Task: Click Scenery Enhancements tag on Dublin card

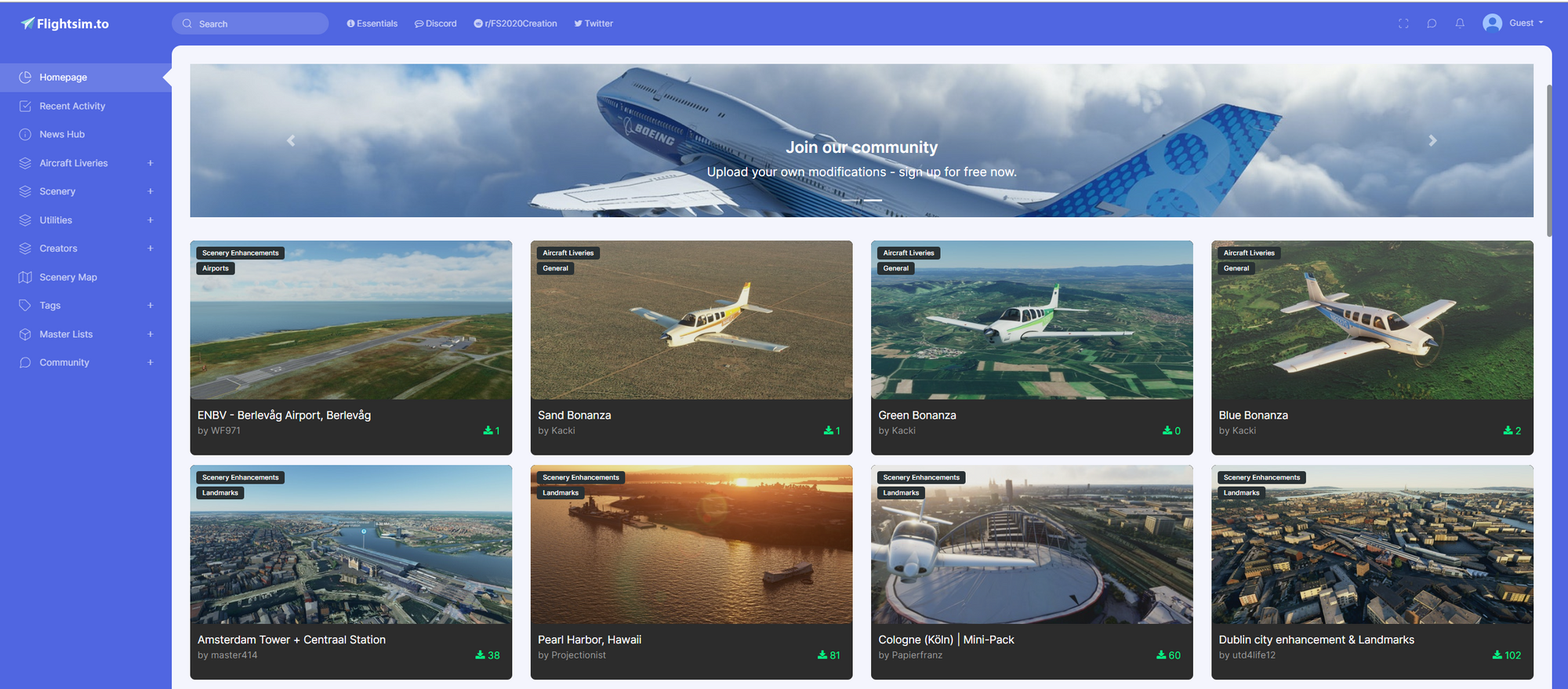Action: point(1261,477)
